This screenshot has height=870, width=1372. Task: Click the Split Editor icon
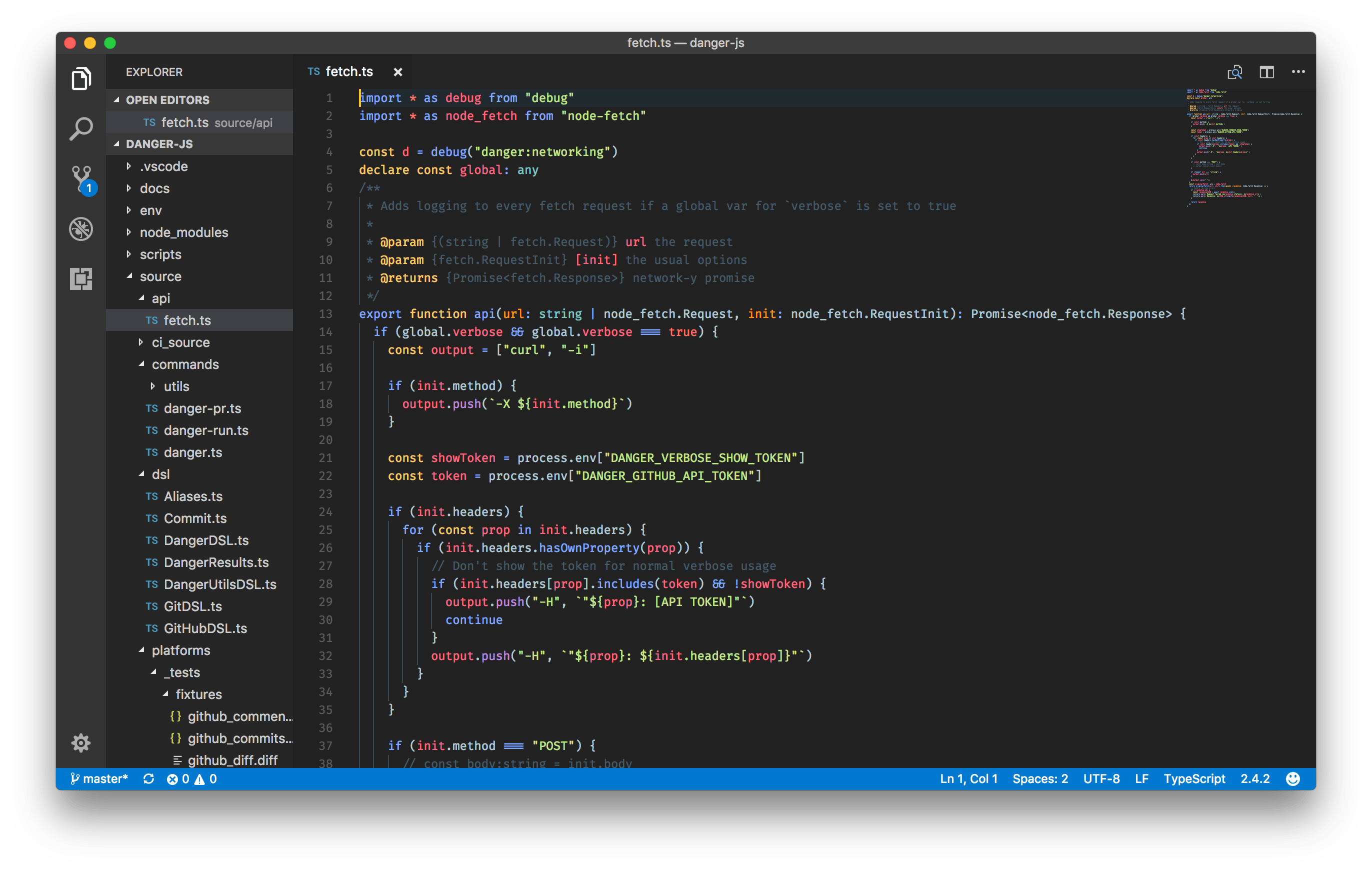[x=1267, y=72]
